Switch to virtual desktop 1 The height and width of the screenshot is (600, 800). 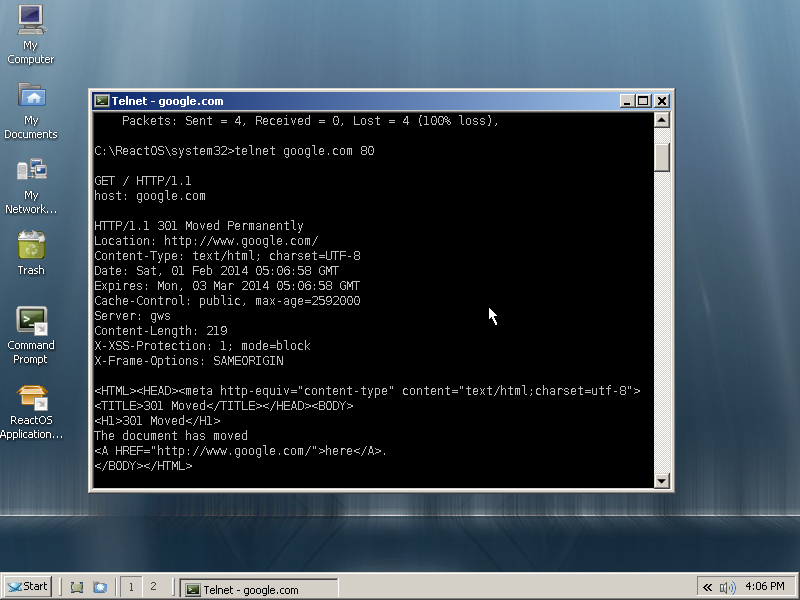pyautogui.click(x=131, y=587)
